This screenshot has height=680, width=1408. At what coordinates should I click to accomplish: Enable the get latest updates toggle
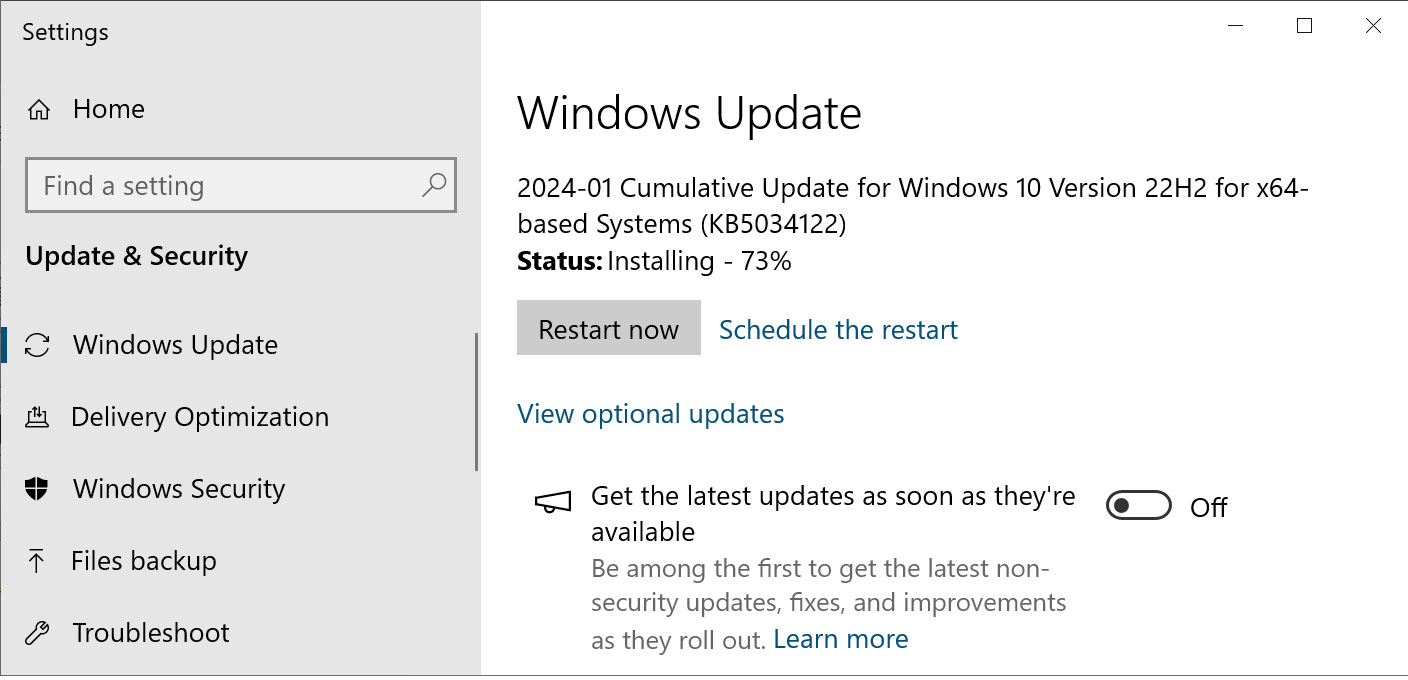pyautogui.click(x=1138, y=507)
